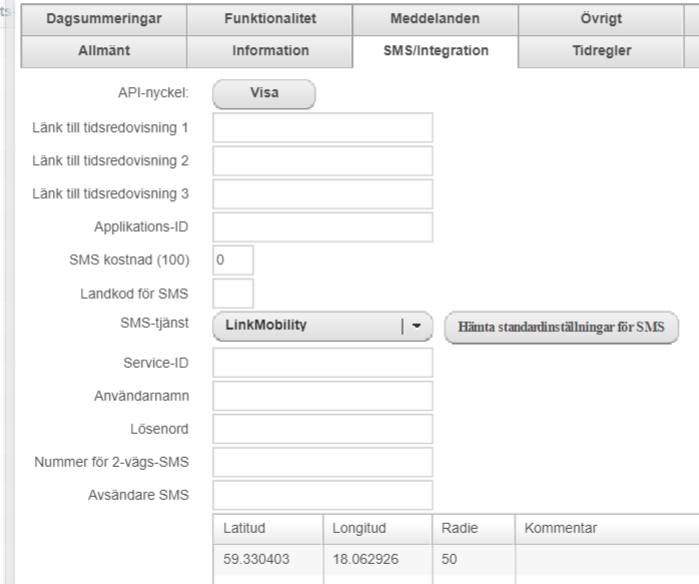Click the Användarnamn input field
This screenshot has width=699, height=584.
coord(322,396)
